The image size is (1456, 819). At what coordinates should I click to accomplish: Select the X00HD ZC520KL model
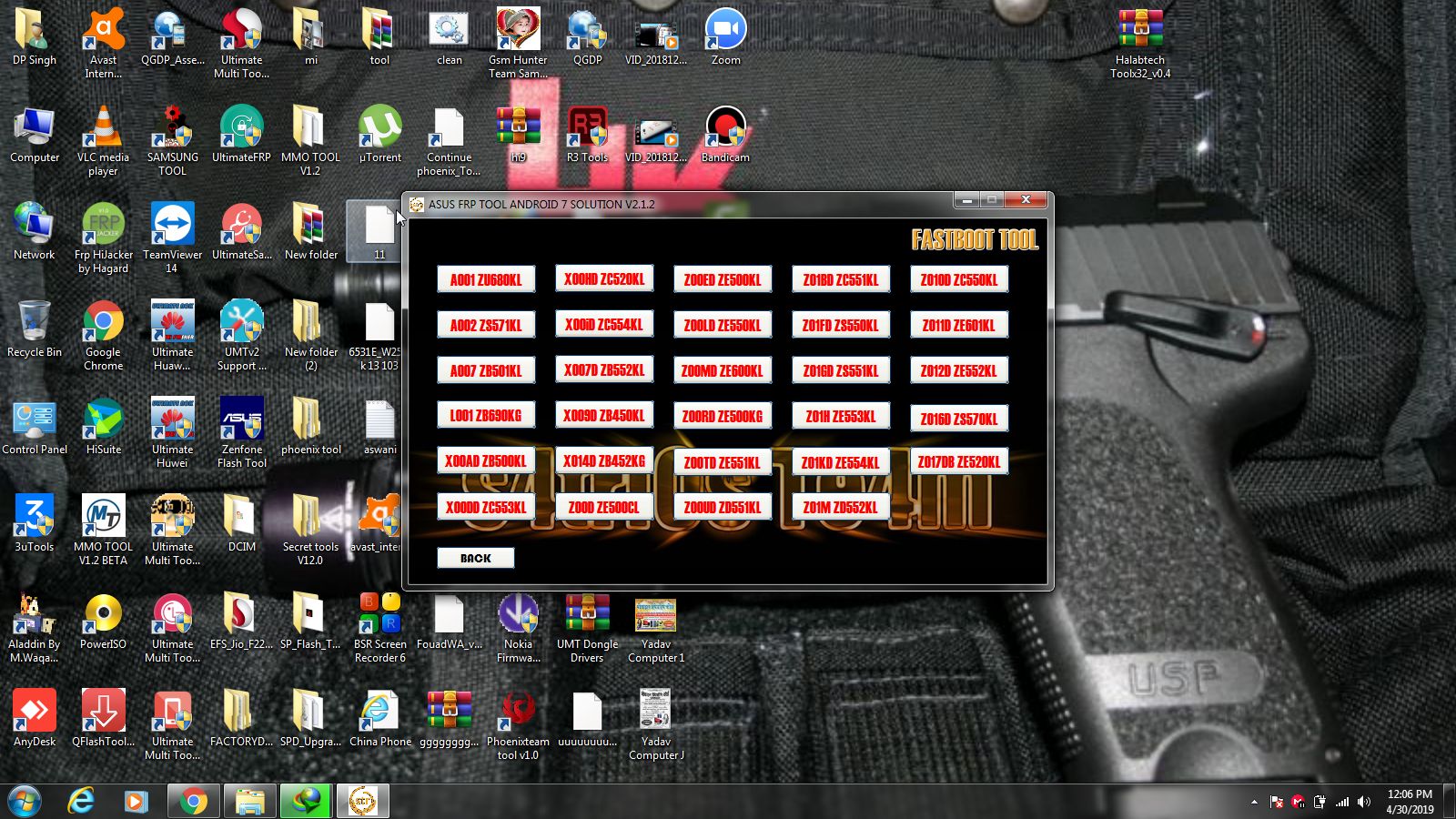pos(604,278)
